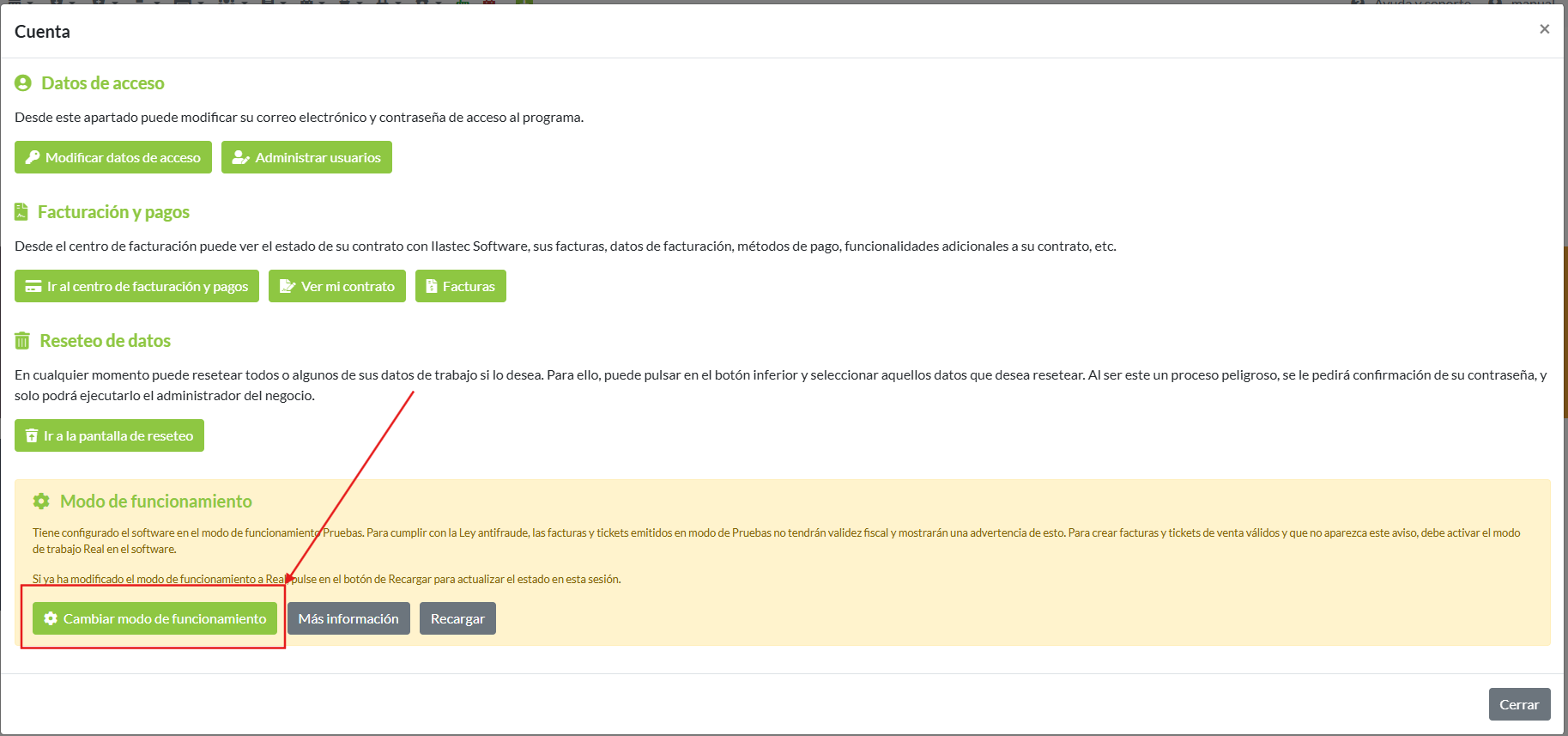The height and width of the screenshot is (736, 1568).
Task: Click the Cerrar button
Action: pyautogui.click(x=1519, y=704)
